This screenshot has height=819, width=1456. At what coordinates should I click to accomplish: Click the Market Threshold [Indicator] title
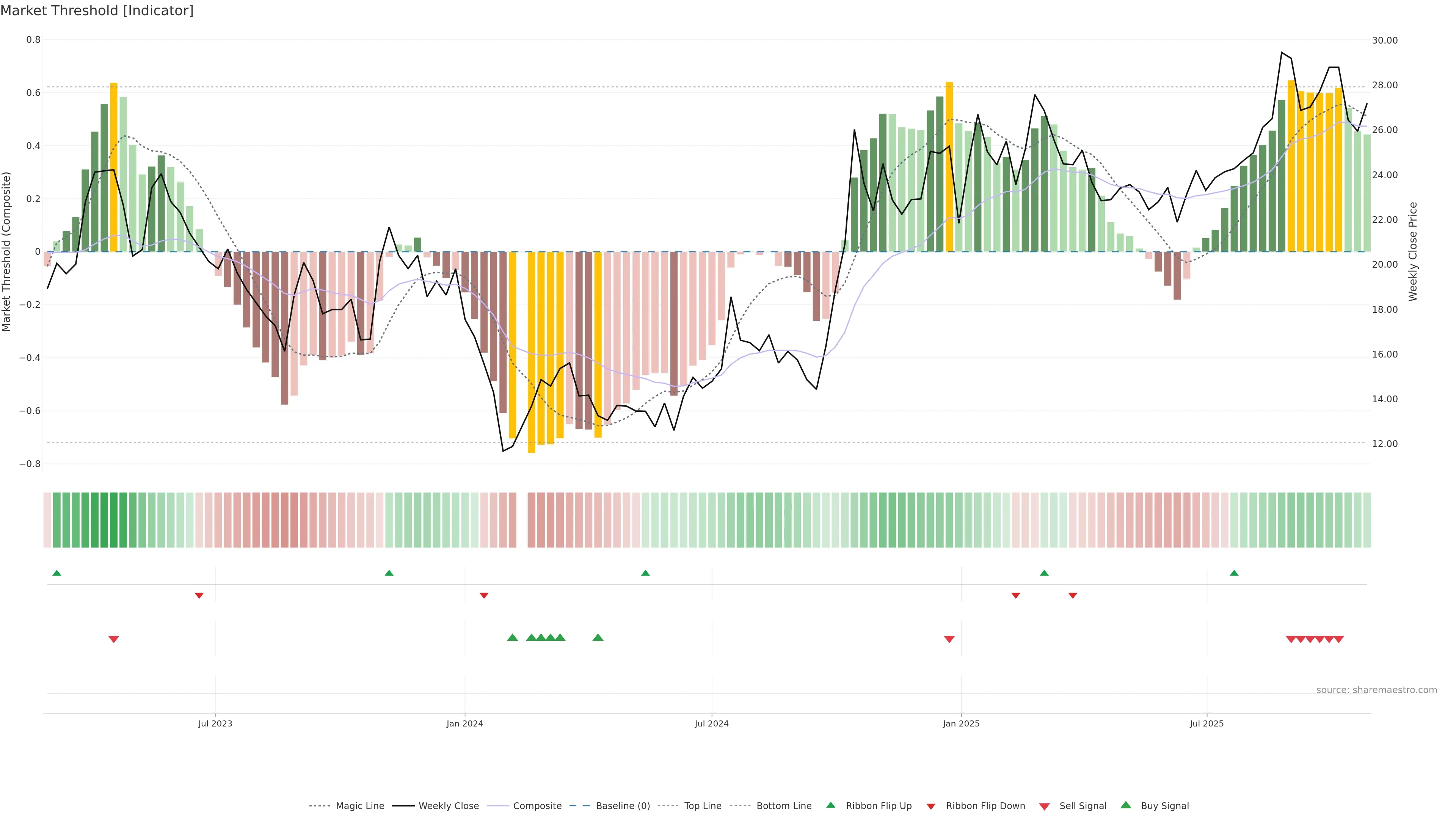click(97, 11)
